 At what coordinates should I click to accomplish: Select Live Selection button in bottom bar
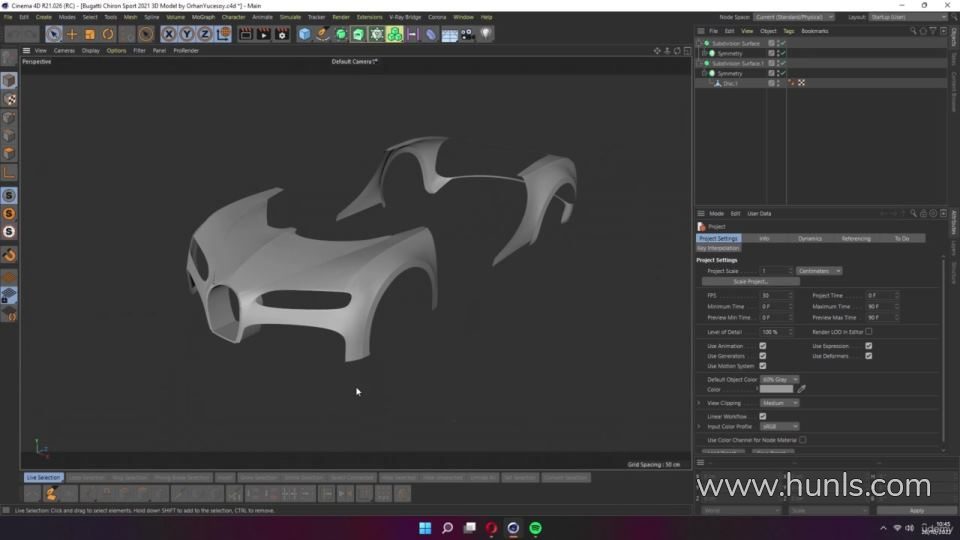(43, 478)
